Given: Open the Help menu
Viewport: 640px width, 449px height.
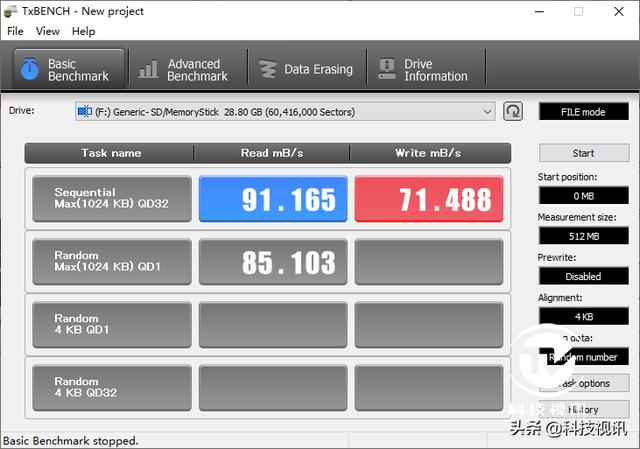Looking at the screenshot, I should [x=83, y=31].
